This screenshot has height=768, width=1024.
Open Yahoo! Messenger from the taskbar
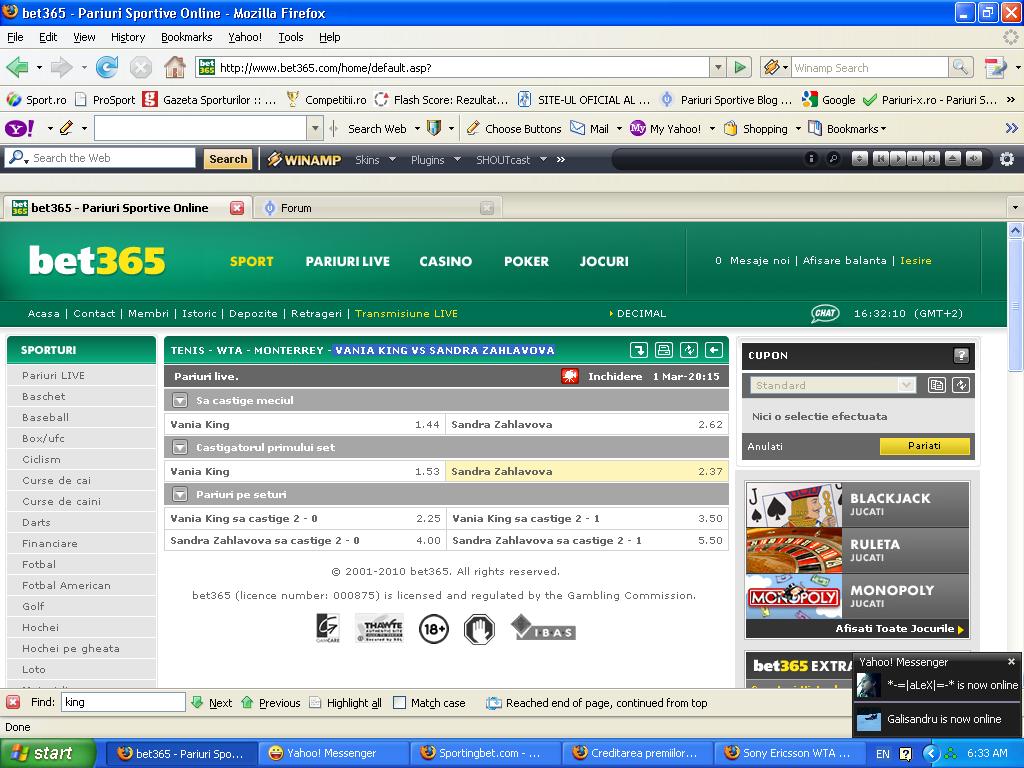pyautogui.click(x=333, y=753)
